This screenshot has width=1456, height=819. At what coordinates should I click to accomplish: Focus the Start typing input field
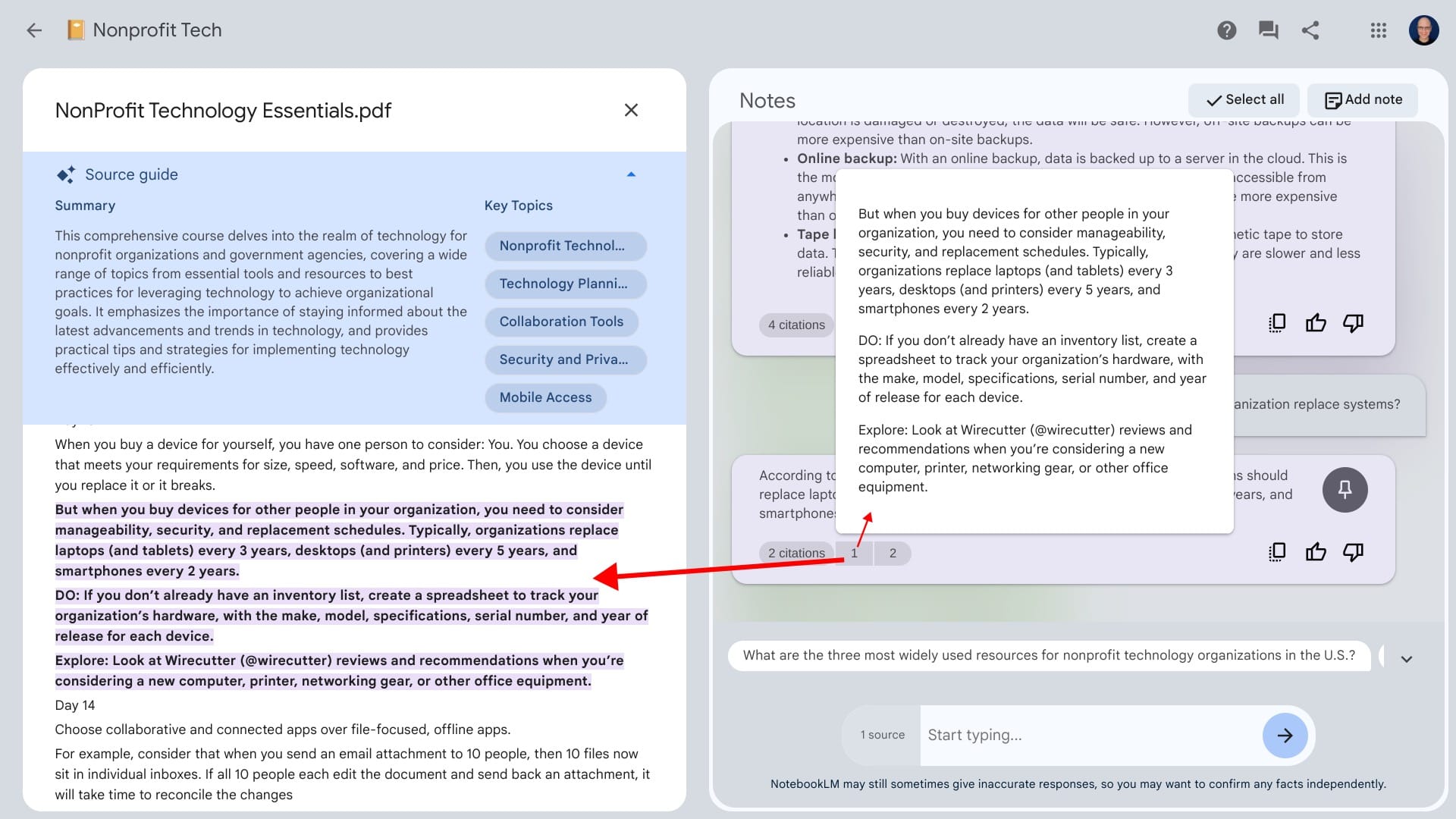pyautogui.click(x=1090, y=735)
